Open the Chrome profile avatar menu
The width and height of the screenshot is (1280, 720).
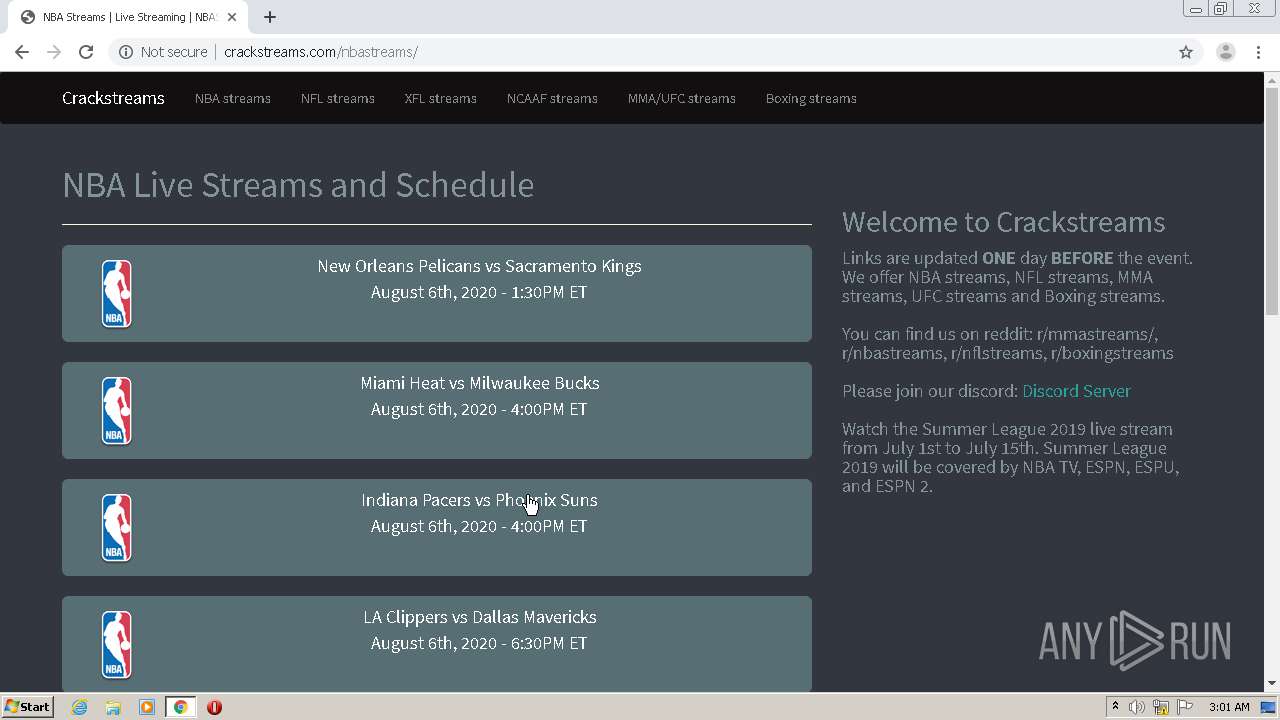[x=1225, y=52]
